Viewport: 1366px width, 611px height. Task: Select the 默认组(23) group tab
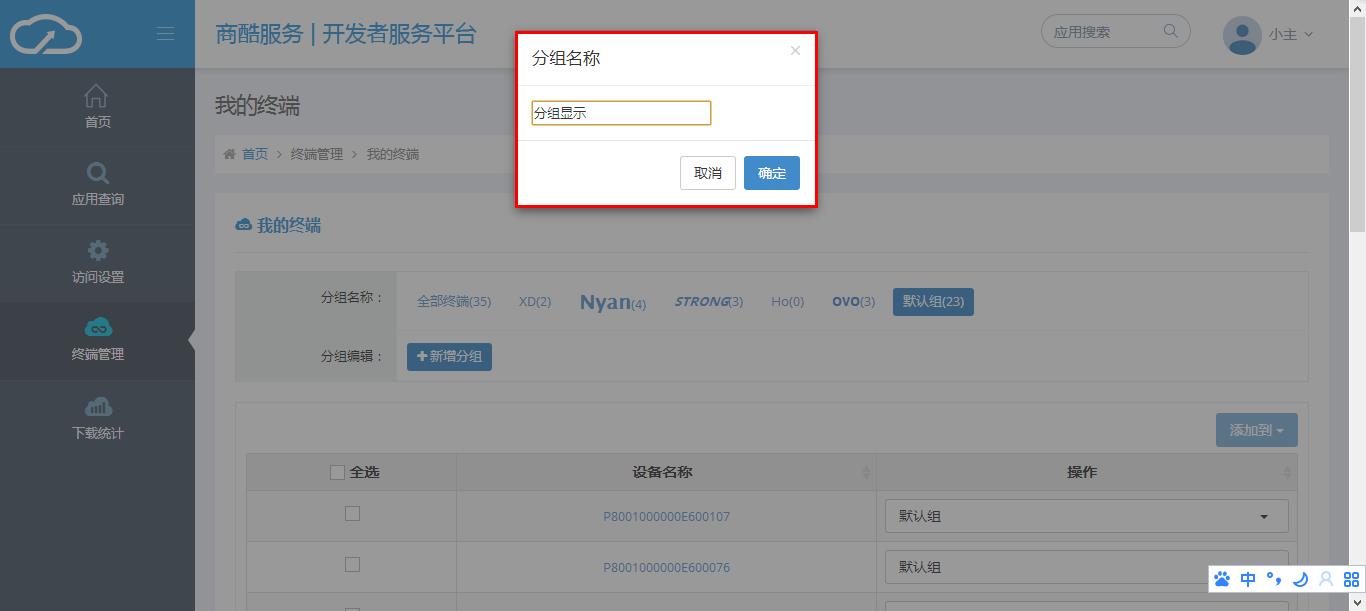point(933,301)
